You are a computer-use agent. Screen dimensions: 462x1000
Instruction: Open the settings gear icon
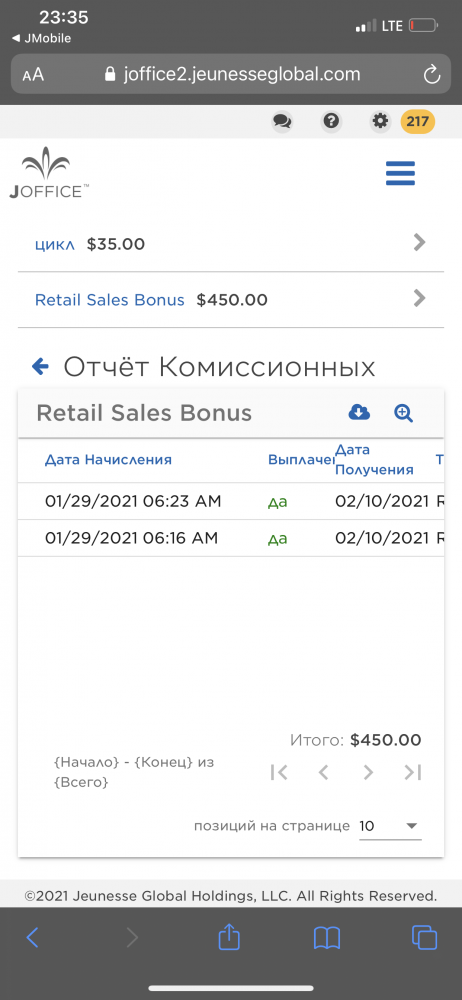click(380, 121)
